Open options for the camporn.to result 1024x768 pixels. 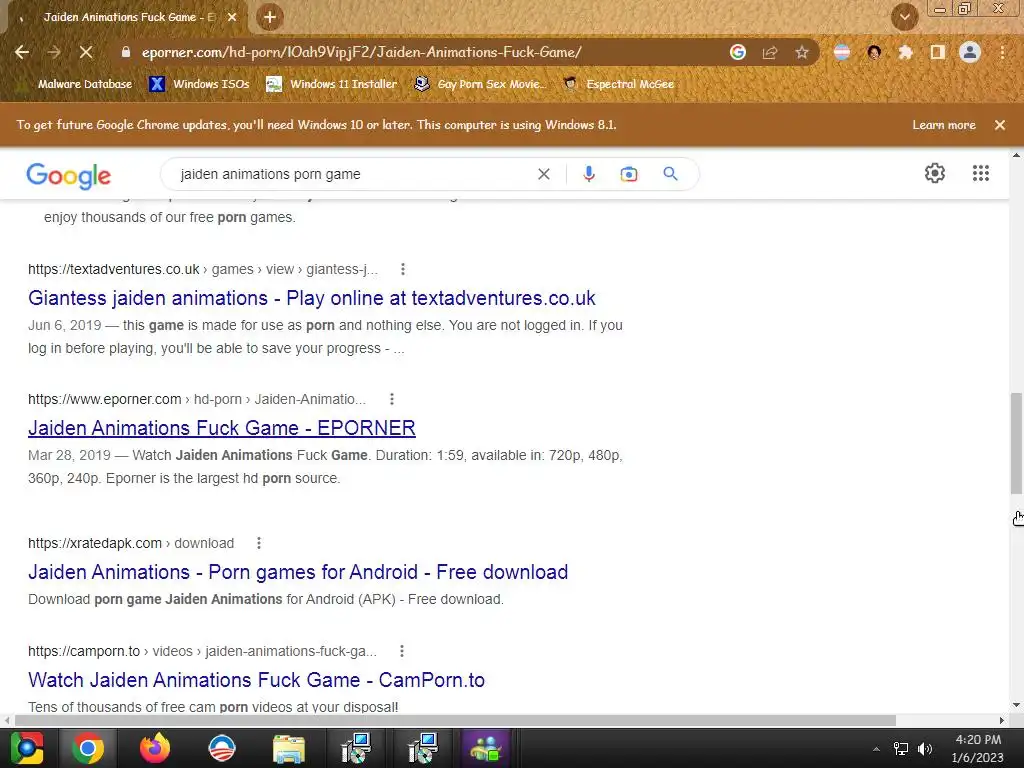[x=402, y=651]
